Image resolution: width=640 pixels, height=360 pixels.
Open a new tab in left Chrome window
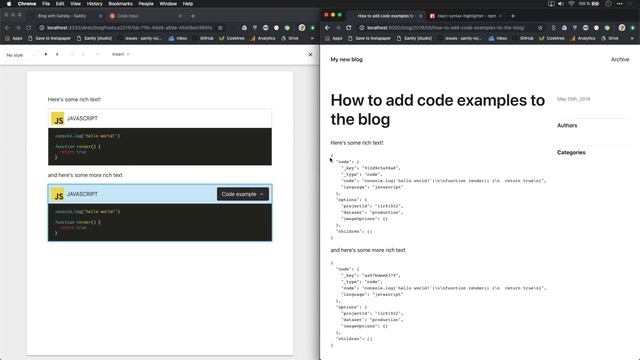pos(193,16)
